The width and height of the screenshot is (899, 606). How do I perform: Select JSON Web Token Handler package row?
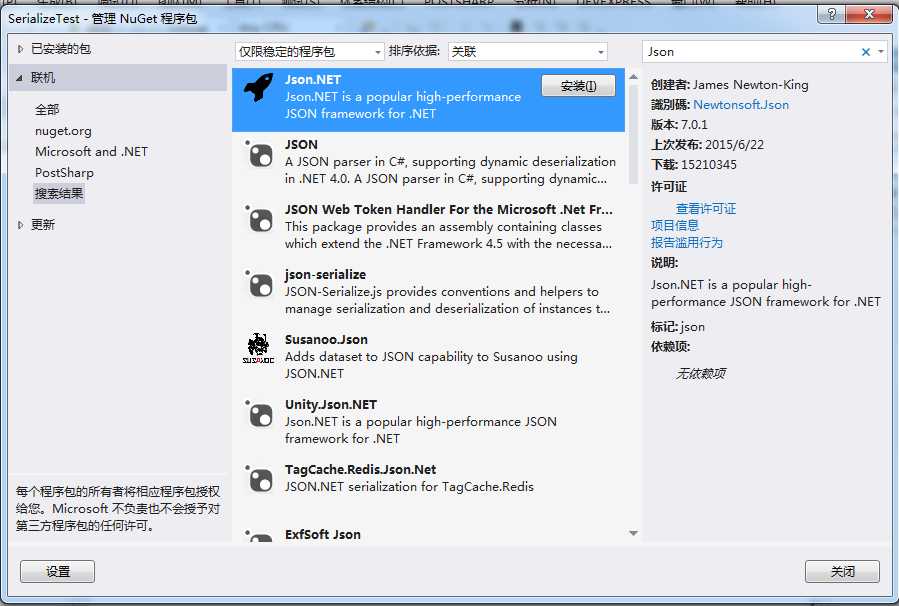tap(428, 226)
